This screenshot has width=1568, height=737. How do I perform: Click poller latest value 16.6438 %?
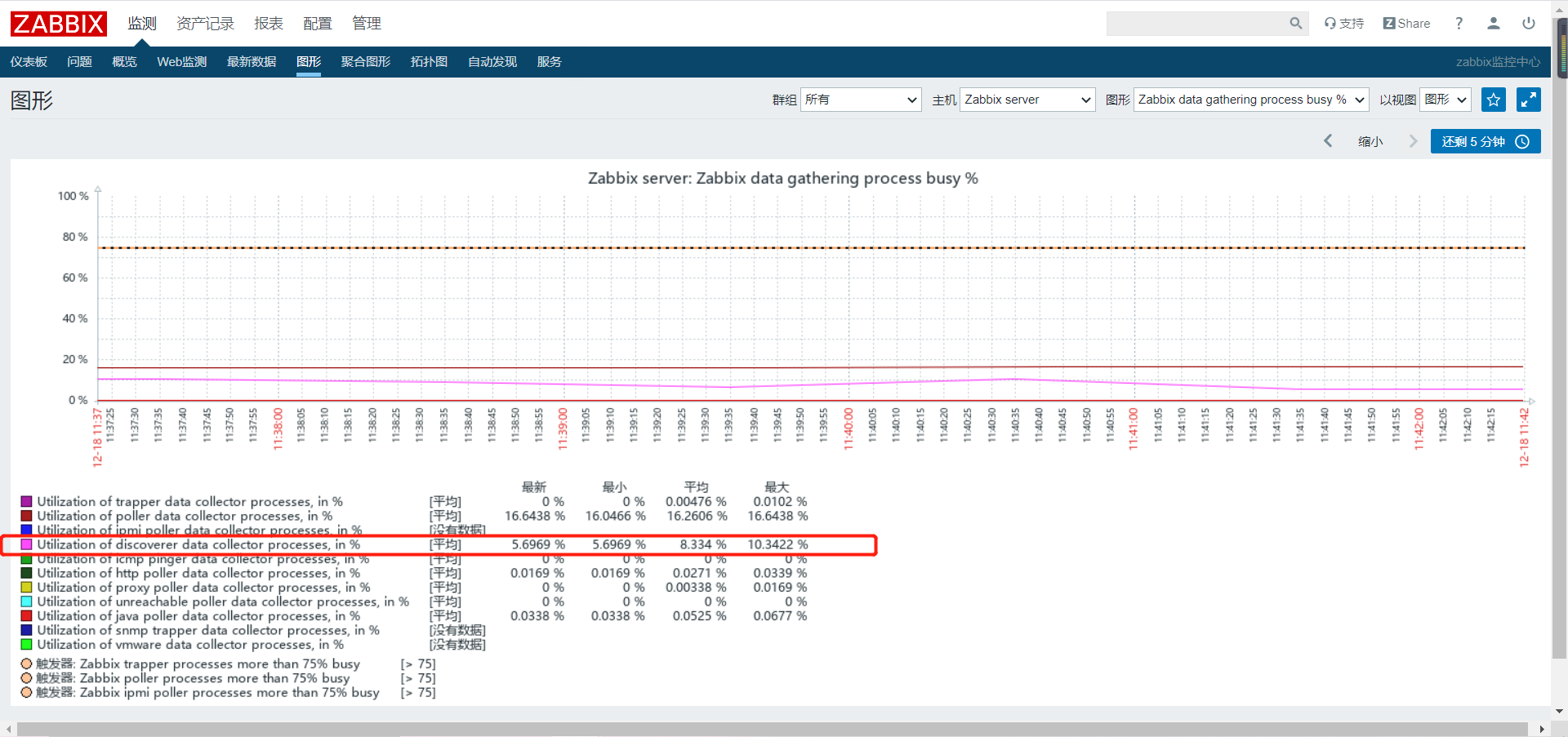[x=534, y=516]
